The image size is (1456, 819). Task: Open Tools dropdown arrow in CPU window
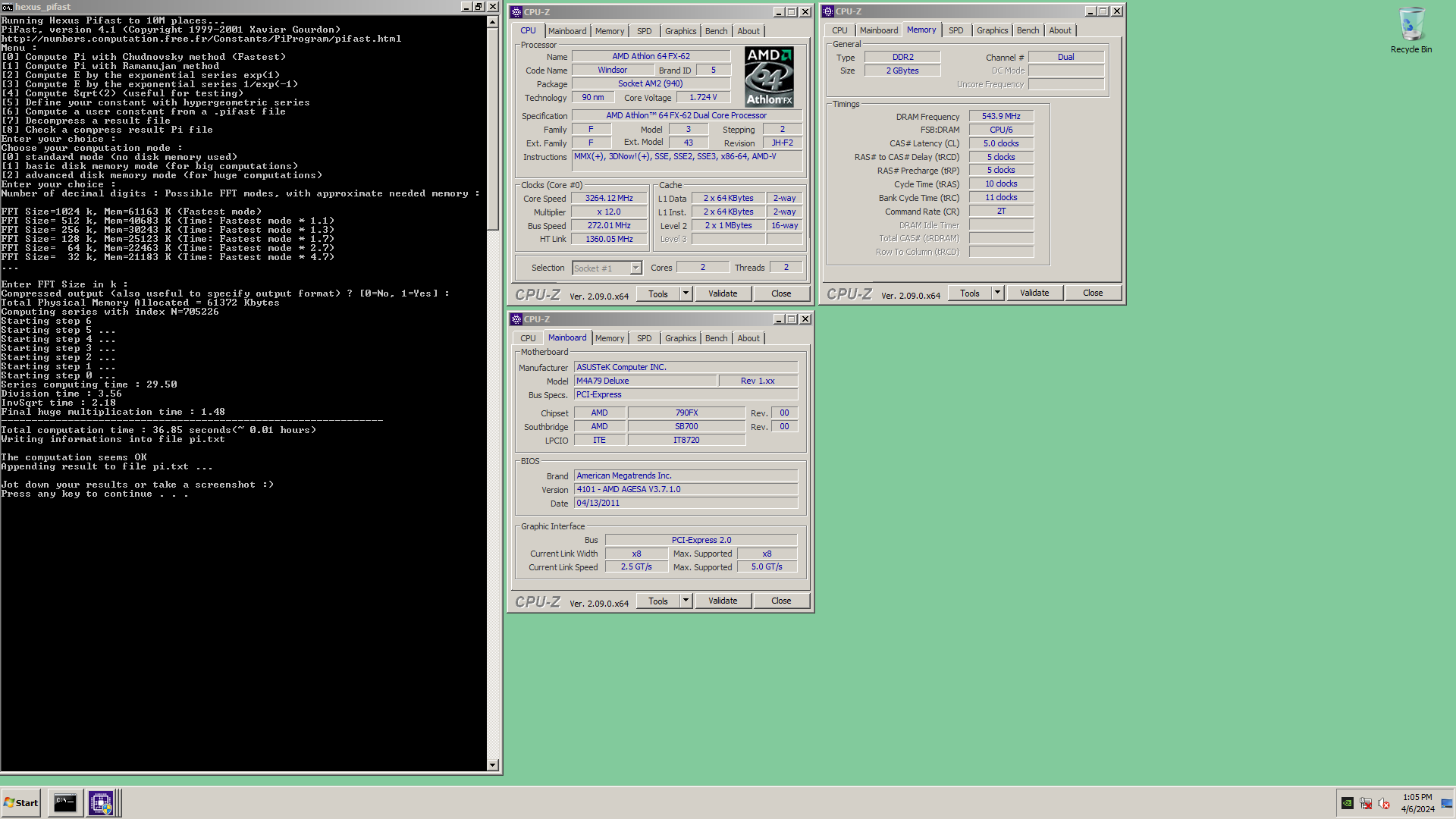(686, 293)
